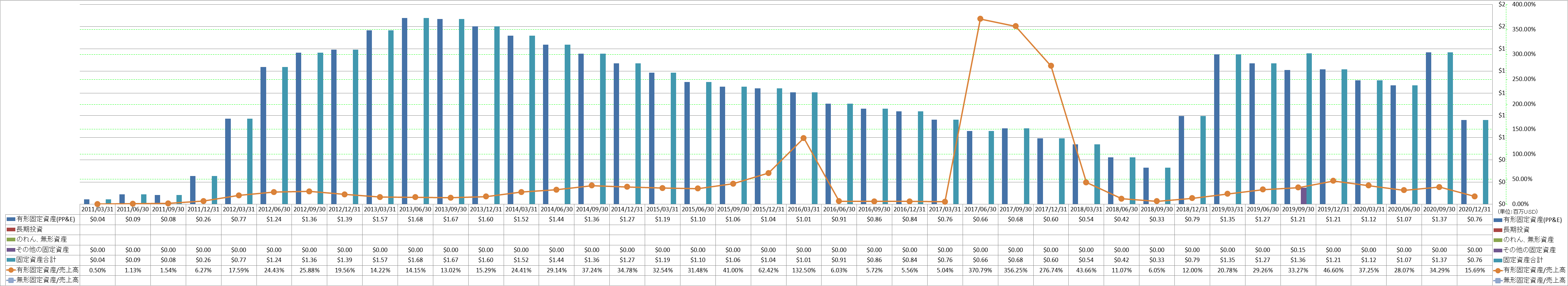Click the 62.42% ratio value

(768, 270)
